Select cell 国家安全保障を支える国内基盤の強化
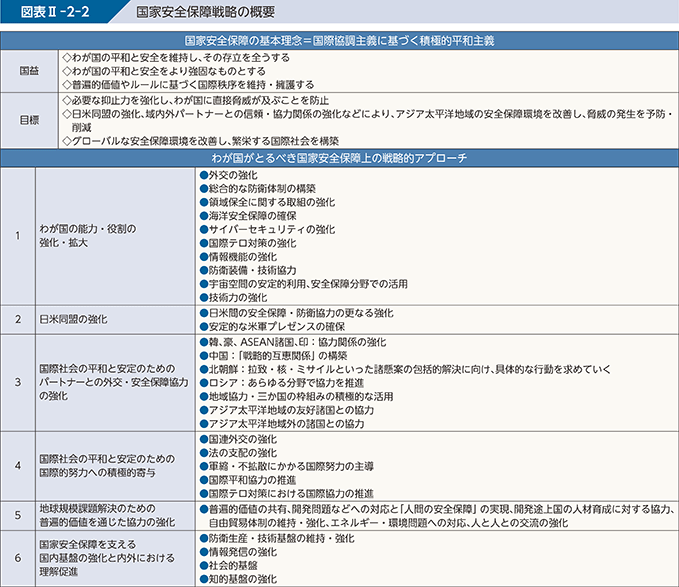679x587 pixels. [x=116, y=558]
